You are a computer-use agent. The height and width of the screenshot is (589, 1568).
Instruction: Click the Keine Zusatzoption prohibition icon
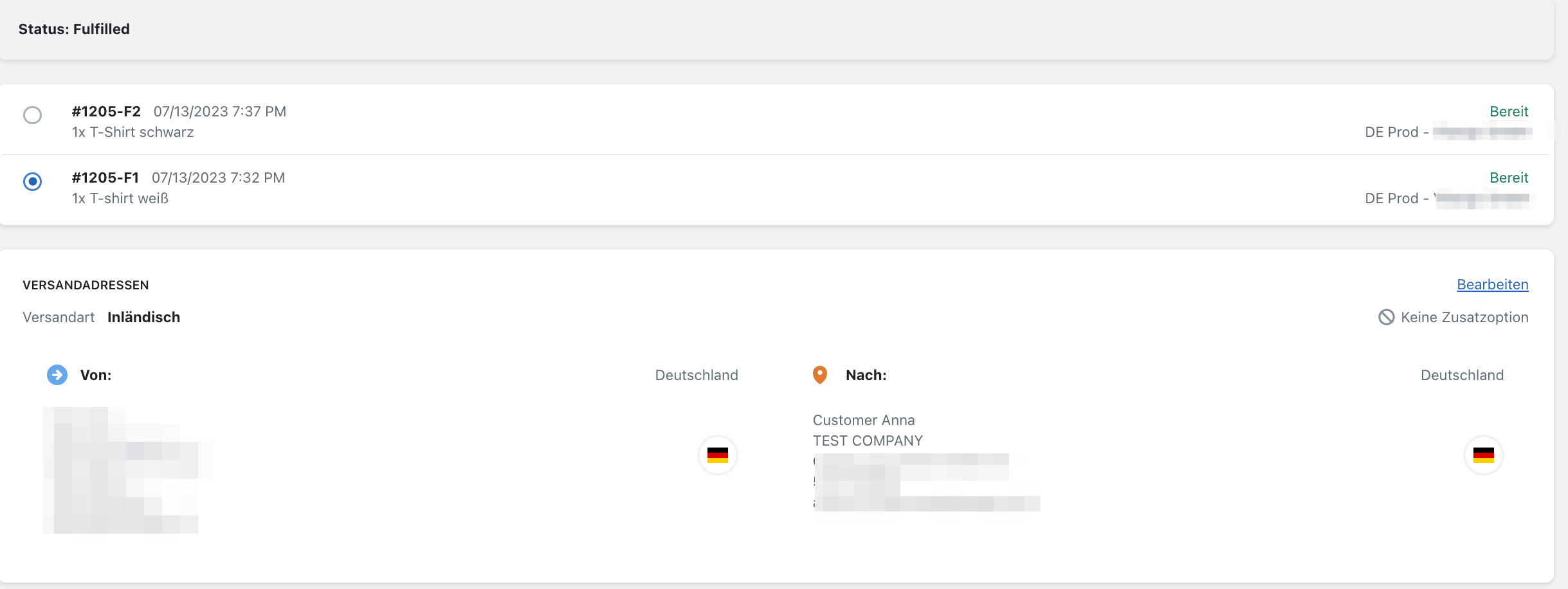coord(1387,316)
